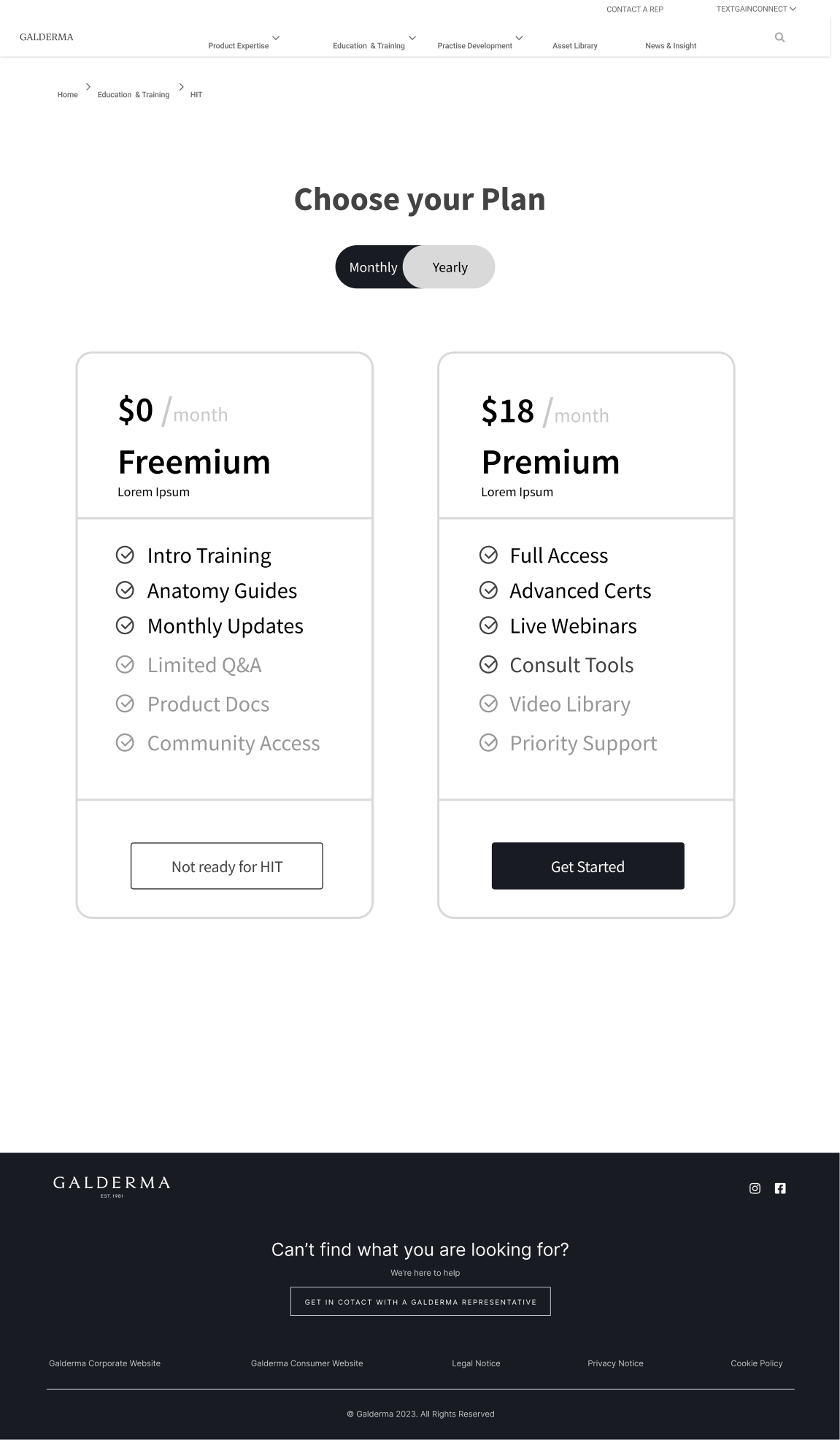
Task: Click check mark next to Community Access
Action: pos(125,743)
